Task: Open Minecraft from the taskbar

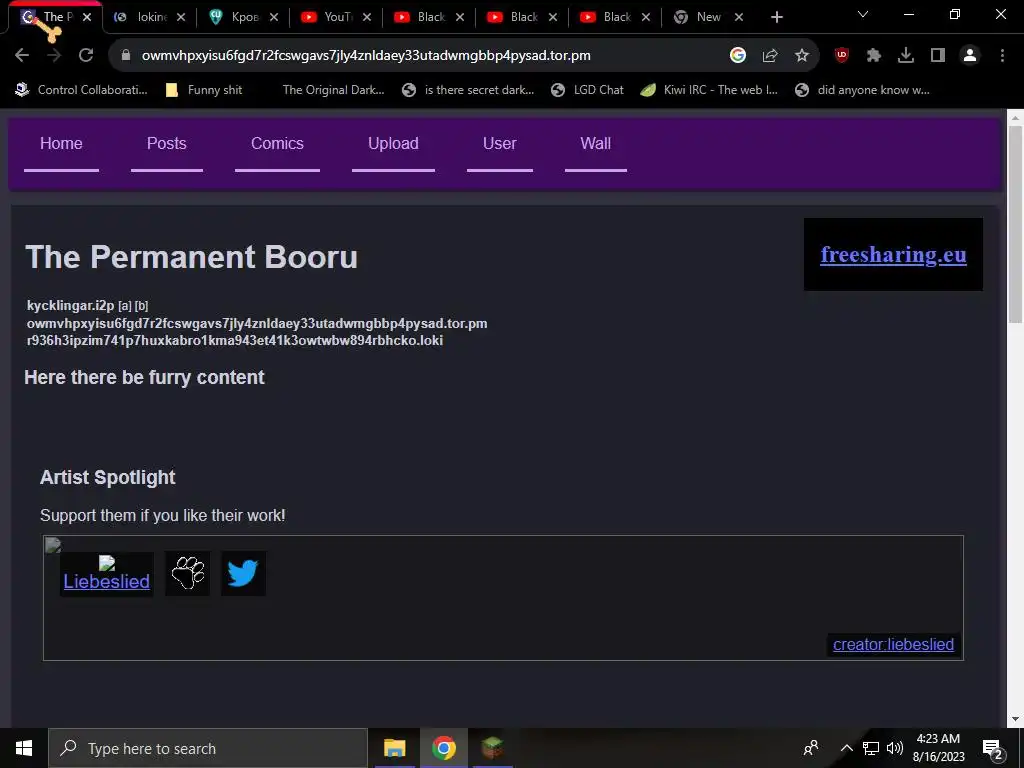Action: 492,748
